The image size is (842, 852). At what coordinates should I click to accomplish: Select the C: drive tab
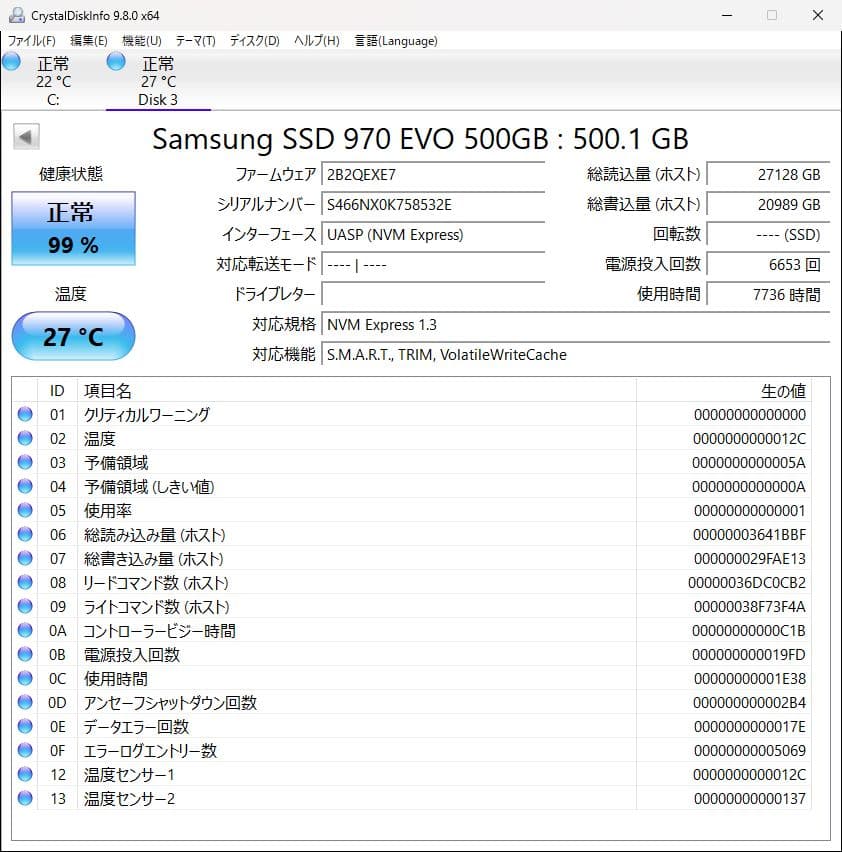53,80
